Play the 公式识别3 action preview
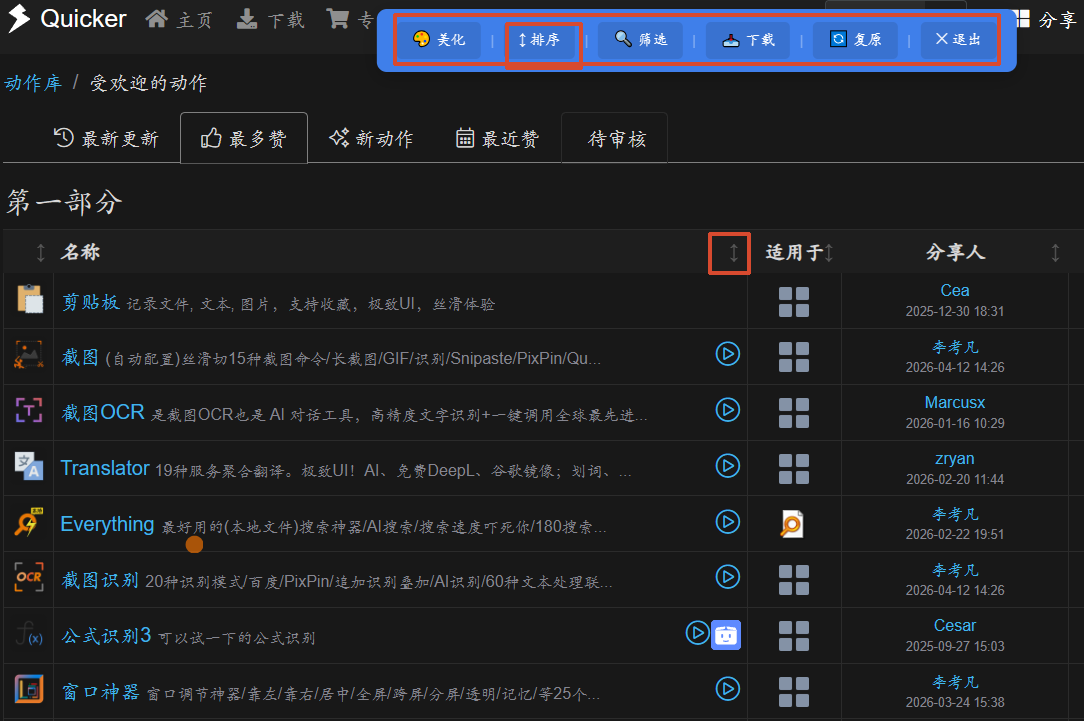This screenshot has height=721, width=1084. pyautogui.click(x=697, y=633)
